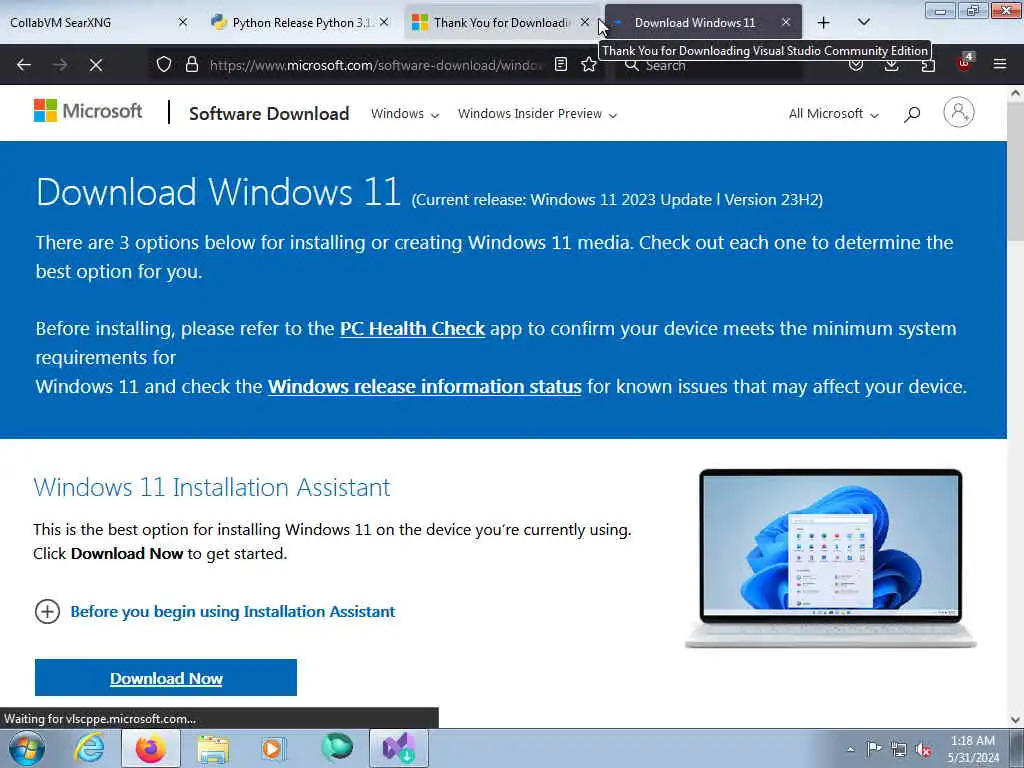Screen dimensions: 1024x768
Task: Click the URL address bar
Action: tap(376, 65)
